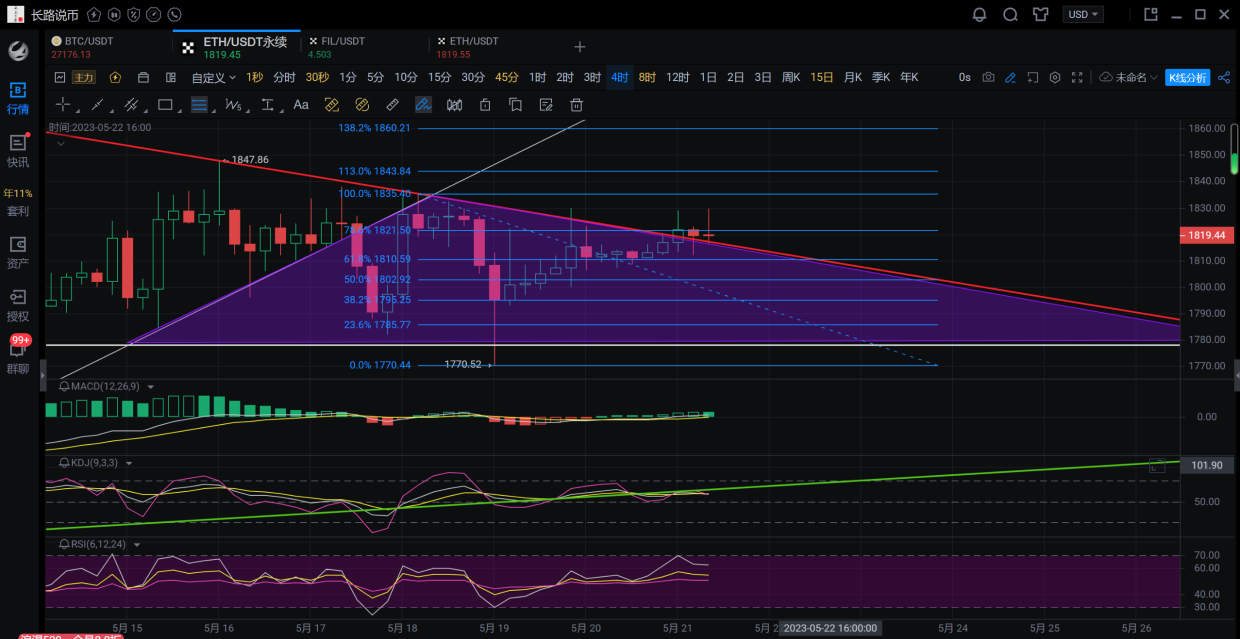Viewport: 1240px width, 639px height.
Task: Switch to the ETH/USDT spot tab
Action: click(492, 47)
